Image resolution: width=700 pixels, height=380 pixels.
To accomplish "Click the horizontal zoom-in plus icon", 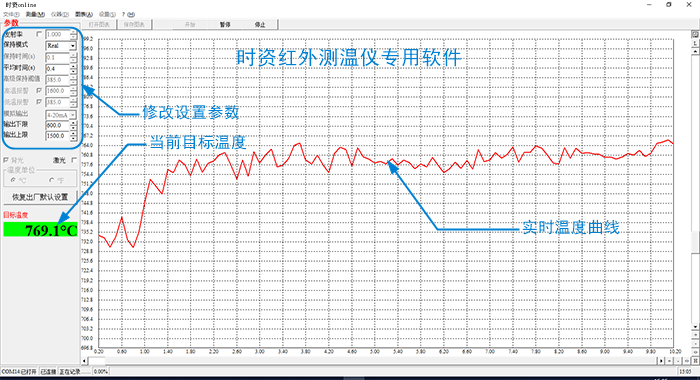I will tap(669, 361).
